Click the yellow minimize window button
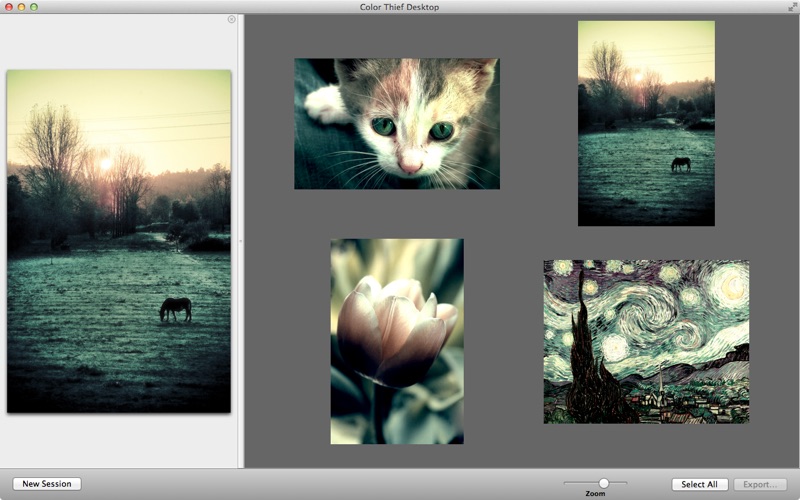800x500 pixels. 21,7
